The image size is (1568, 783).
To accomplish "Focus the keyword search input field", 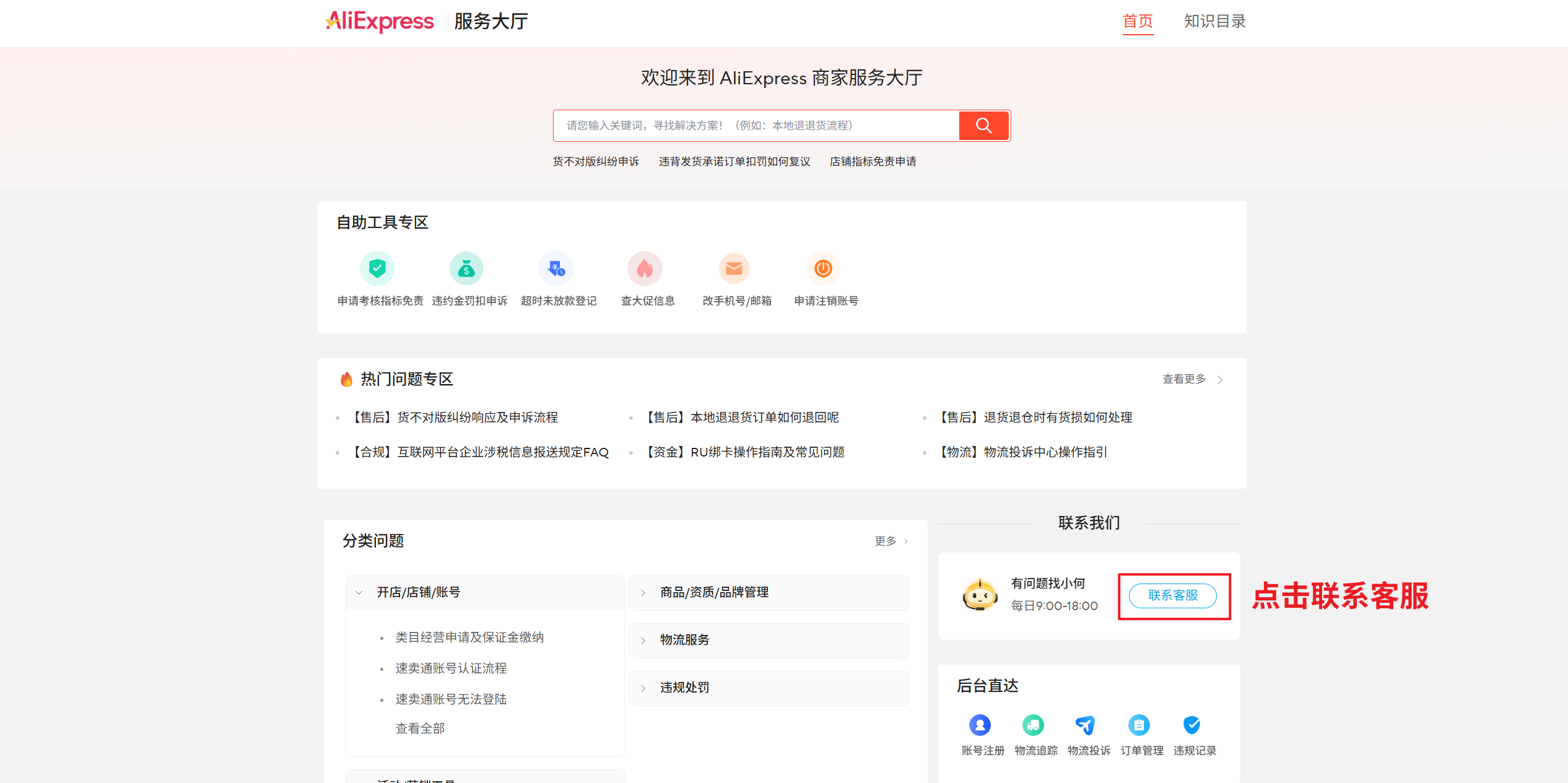I will click(x=756, y=126).
